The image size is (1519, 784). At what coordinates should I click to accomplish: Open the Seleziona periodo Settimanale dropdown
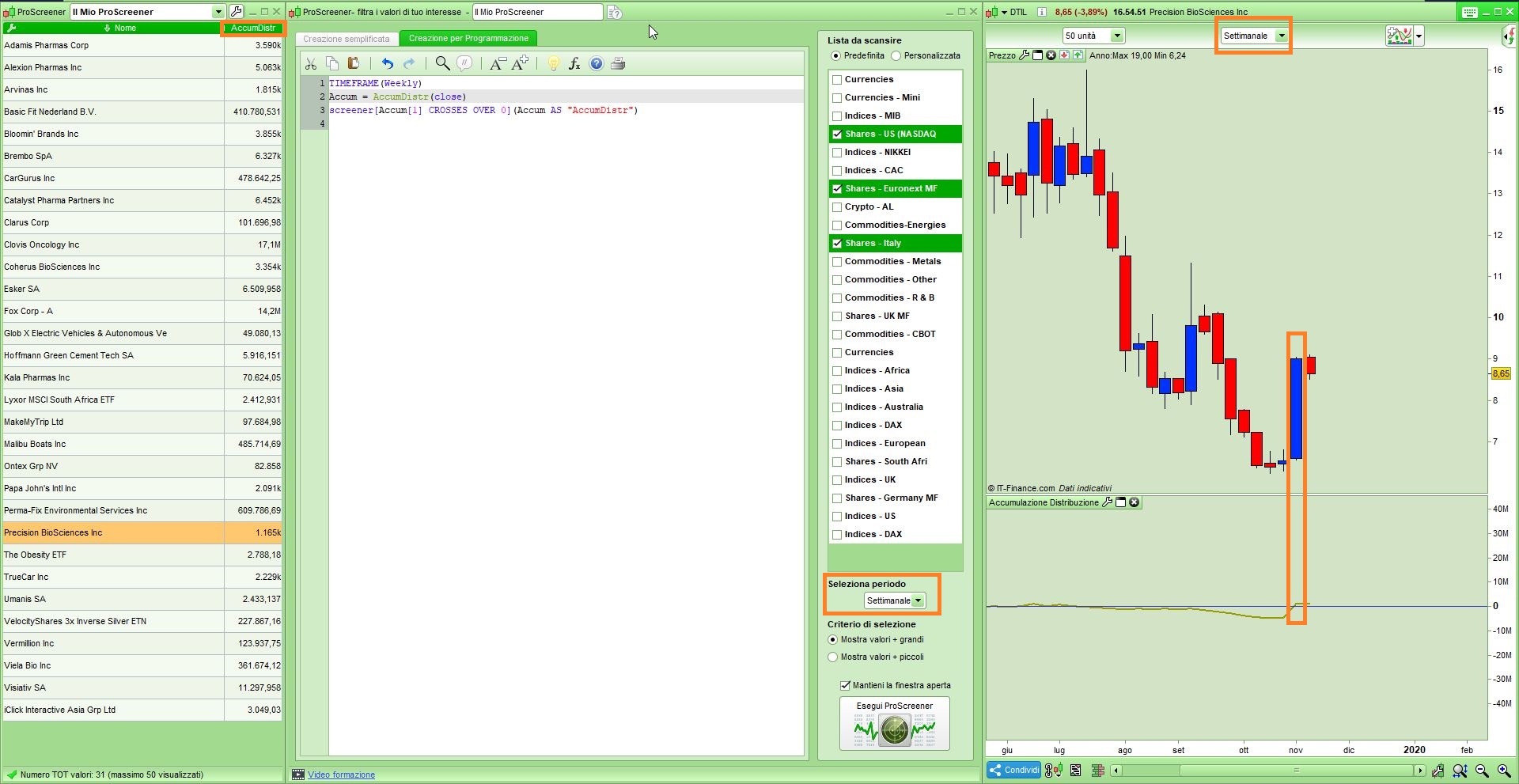coord(918,600)
